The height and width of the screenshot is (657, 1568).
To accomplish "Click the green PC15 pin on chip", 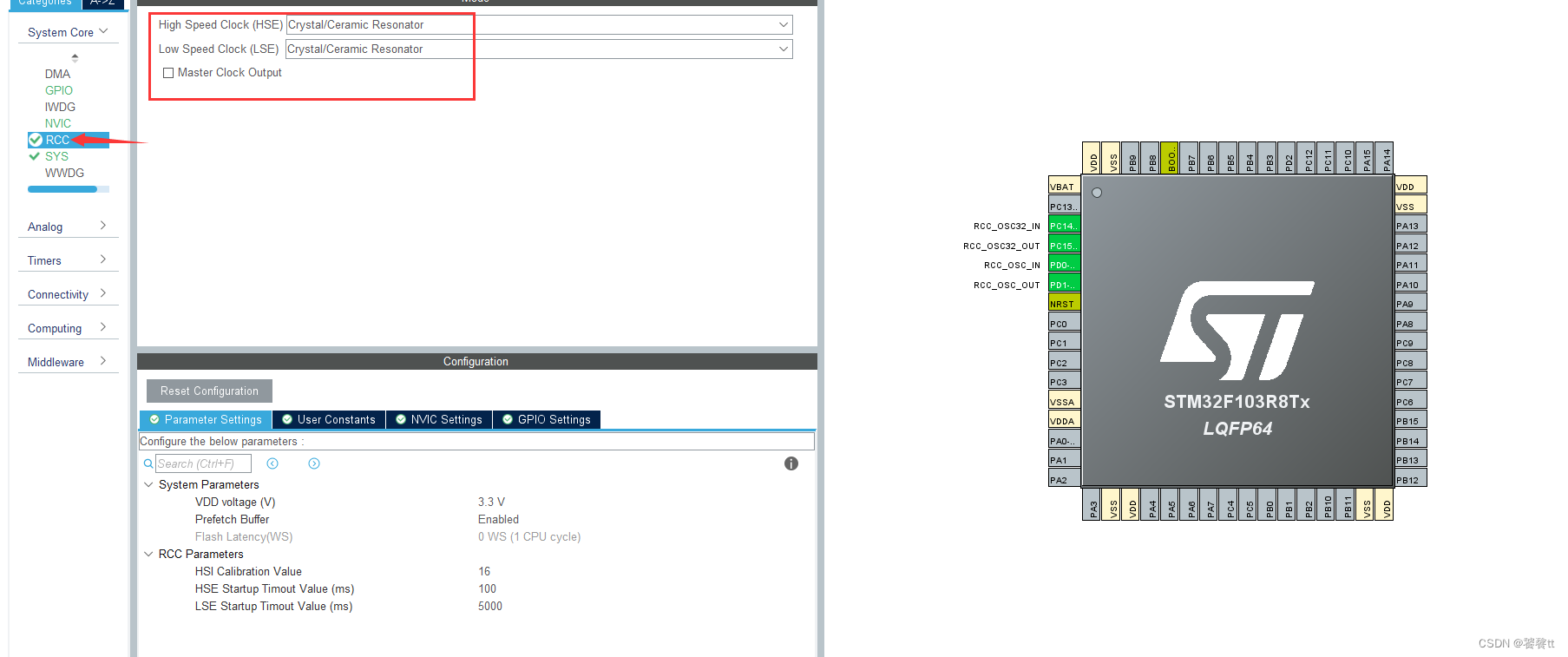I will tap(1065, 246).
